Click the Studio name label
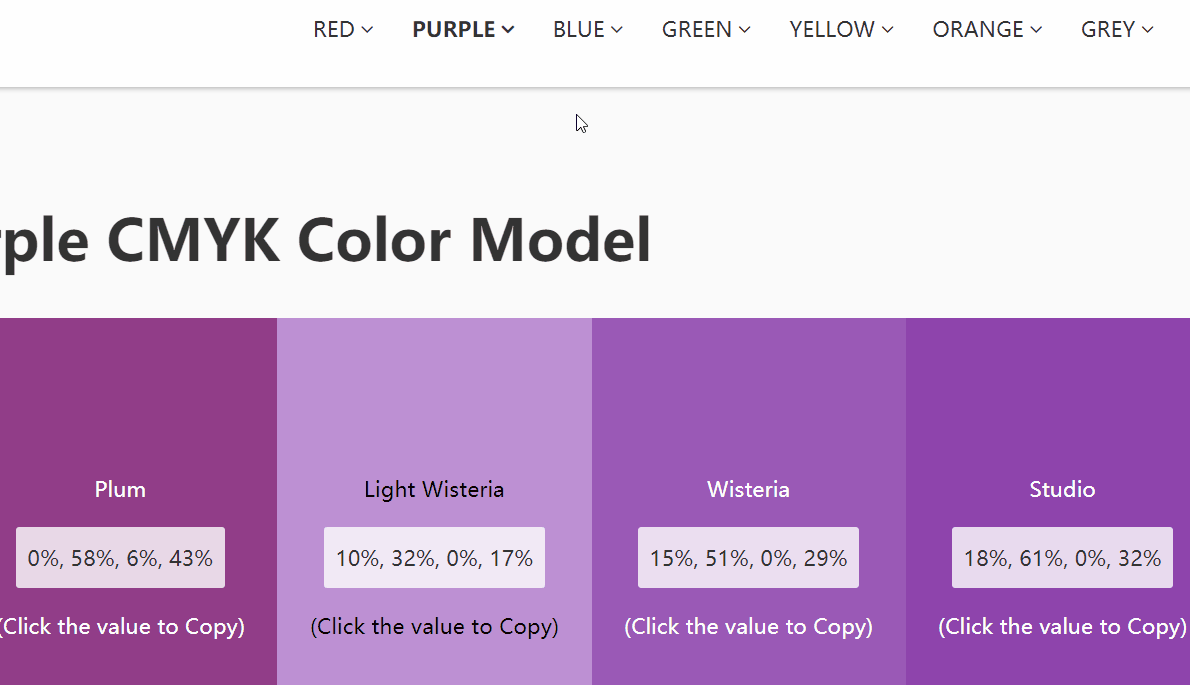This screenshot has height=685, width=1190. click(1062, 489)
